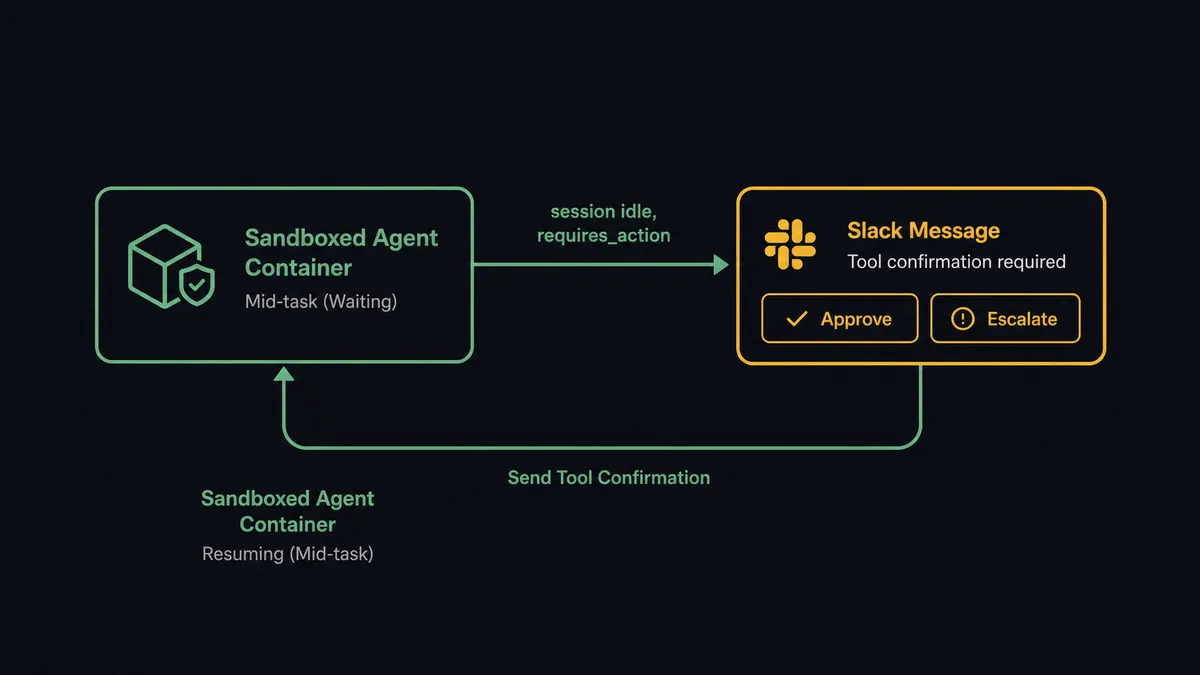Click the Escalate button
The width and height of the screenshot is (1200, 675).
coord(1006,319)
